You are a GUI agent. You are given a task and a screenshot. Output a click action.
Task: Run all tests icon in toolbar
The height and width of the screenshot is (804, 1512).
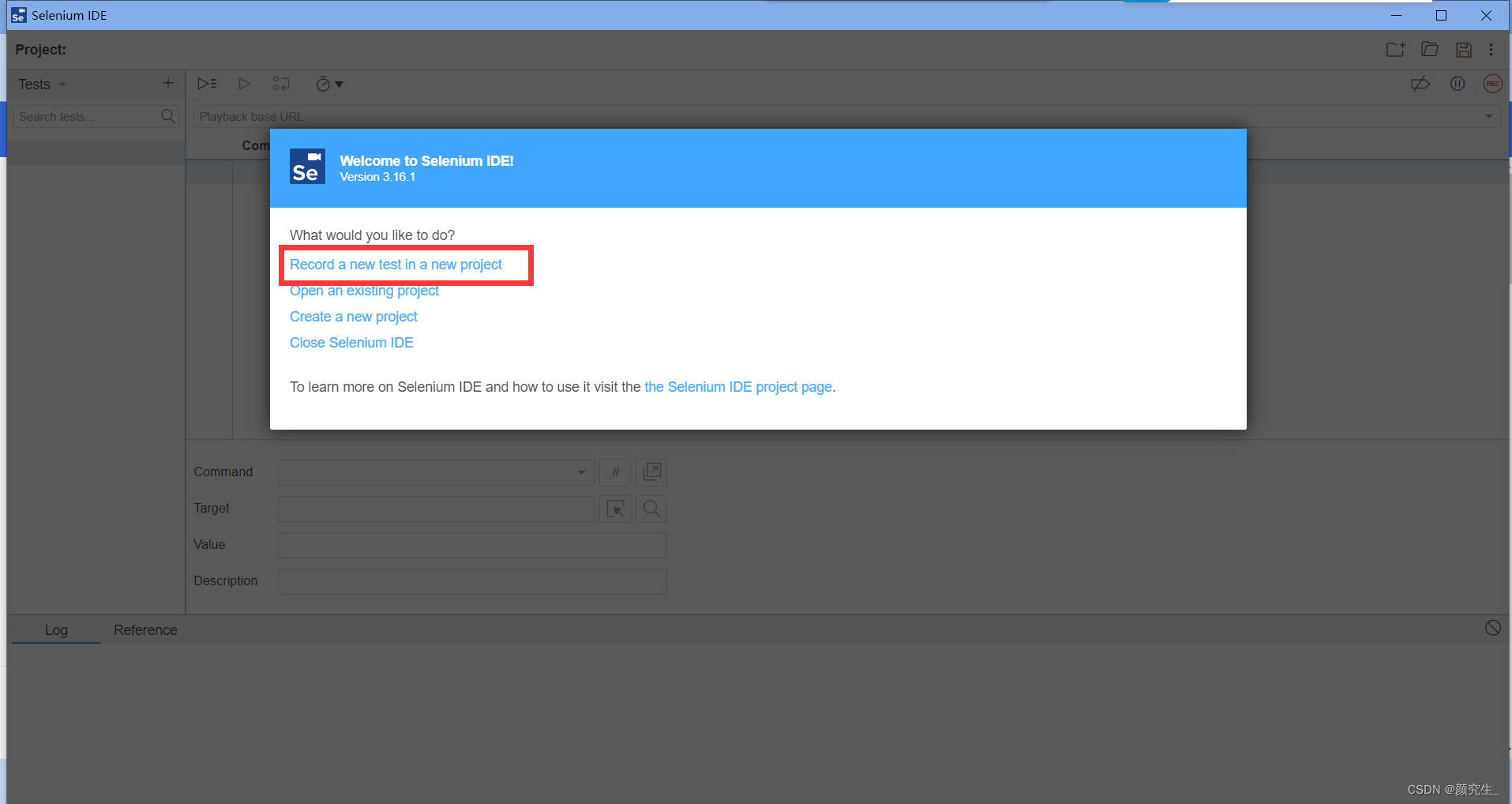[207, 84]
